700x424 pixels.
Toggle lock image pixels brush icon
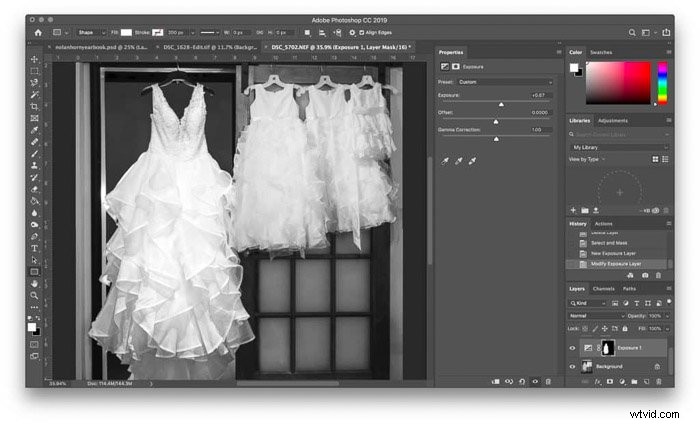tap(595, 329)
